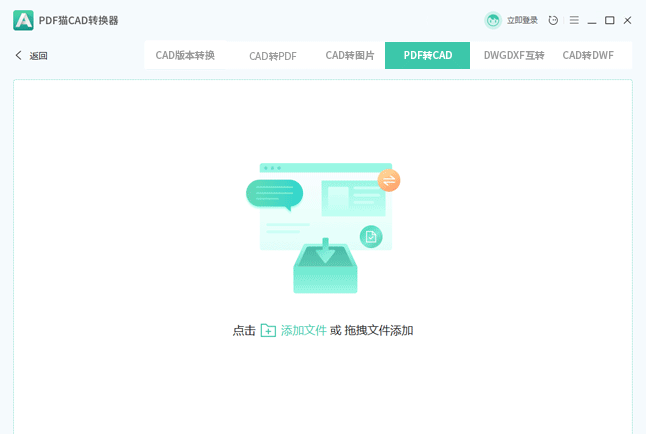Click 立即登录 to log in
The width and height of the screenshot is (646, 434).
pos(522,20)
